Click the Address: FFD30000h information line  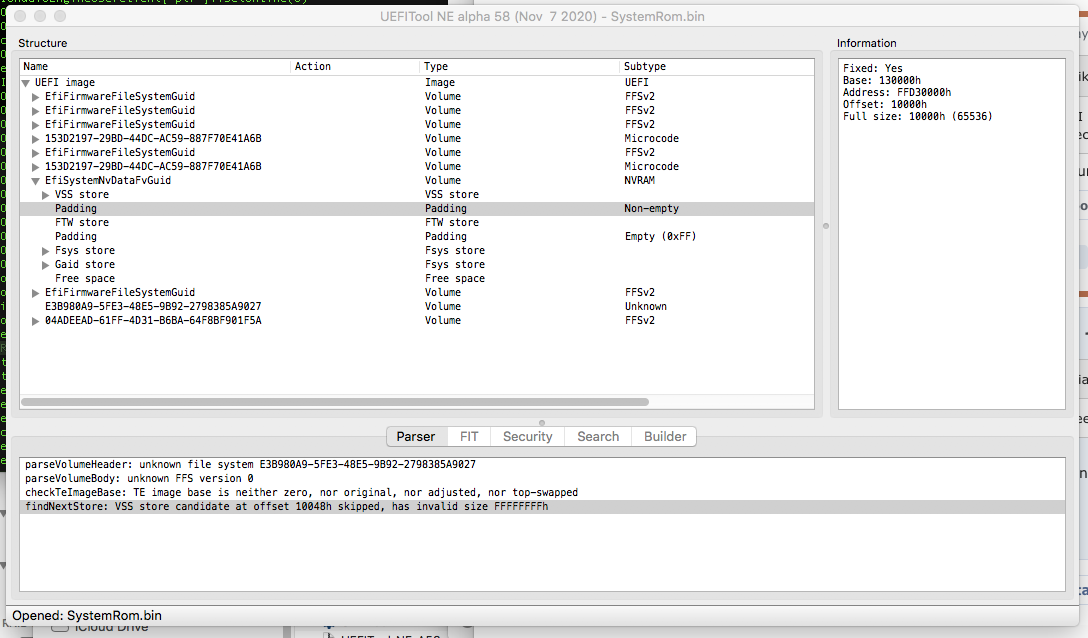(896, 92)
